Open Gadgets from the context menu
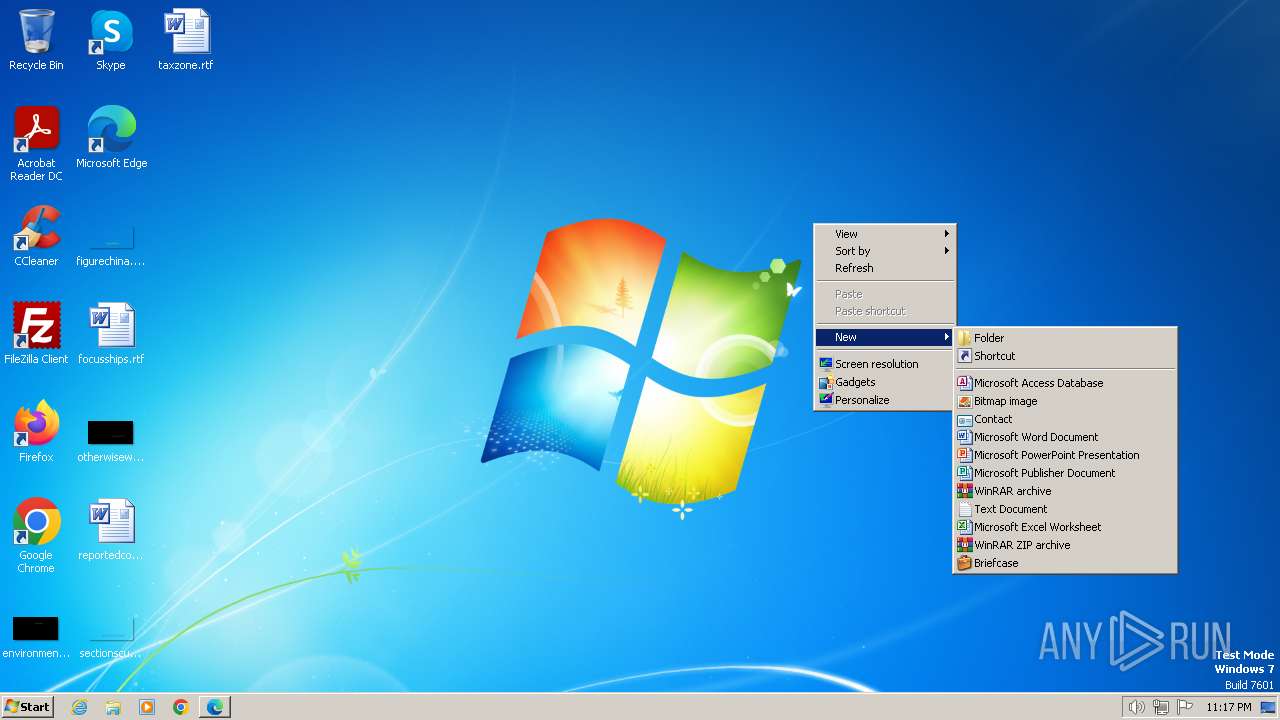This screenshot has width=1280, height=720. click(885, 382)
